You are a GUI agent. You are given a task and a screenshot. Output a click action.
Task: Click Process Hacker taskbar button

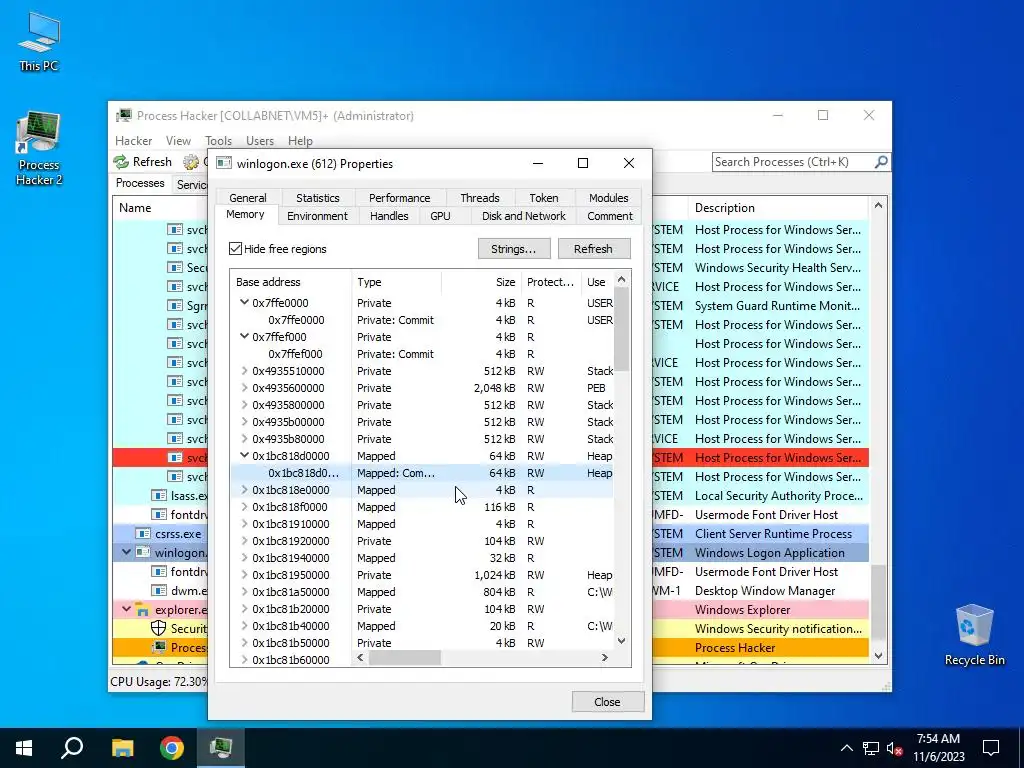(221, 748)
